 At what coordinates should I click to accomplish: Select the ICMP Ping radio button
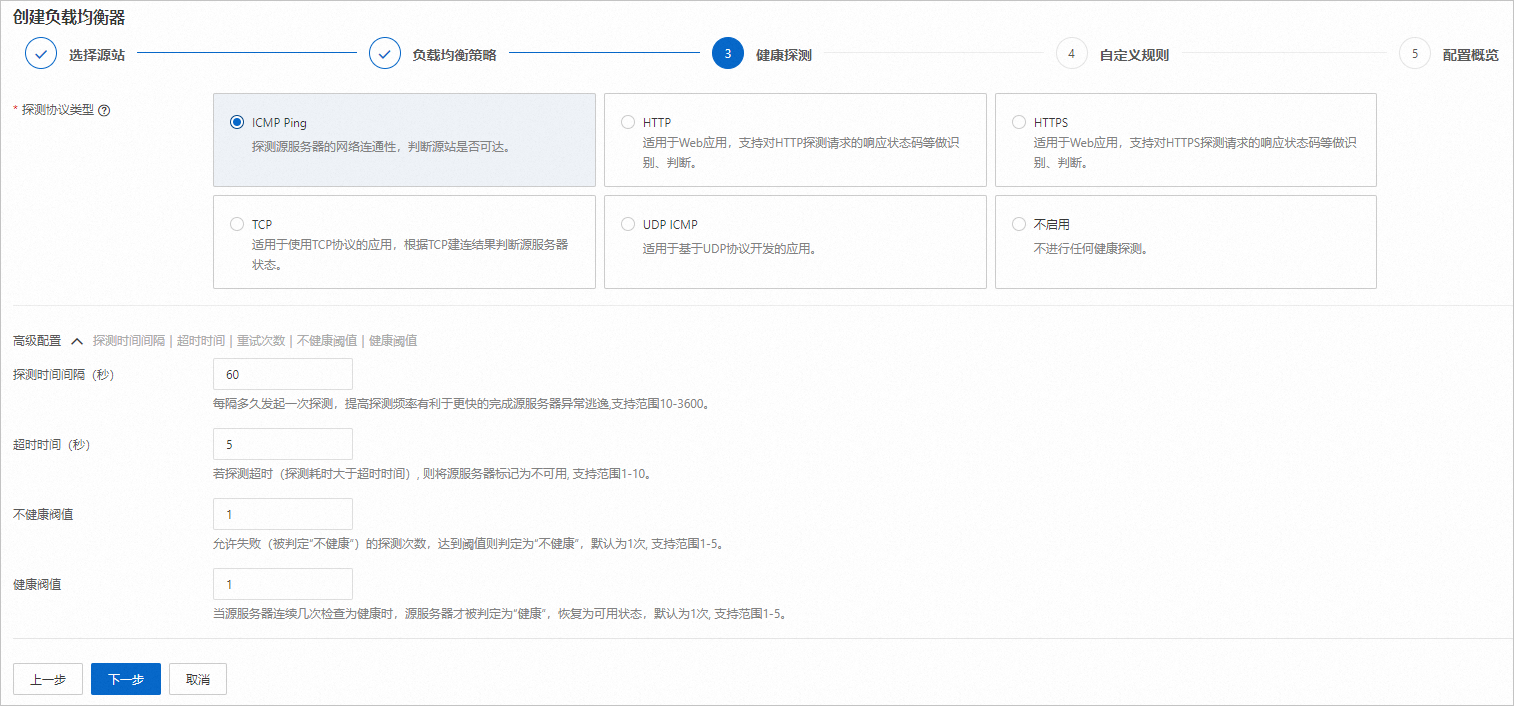coord(237,122)
